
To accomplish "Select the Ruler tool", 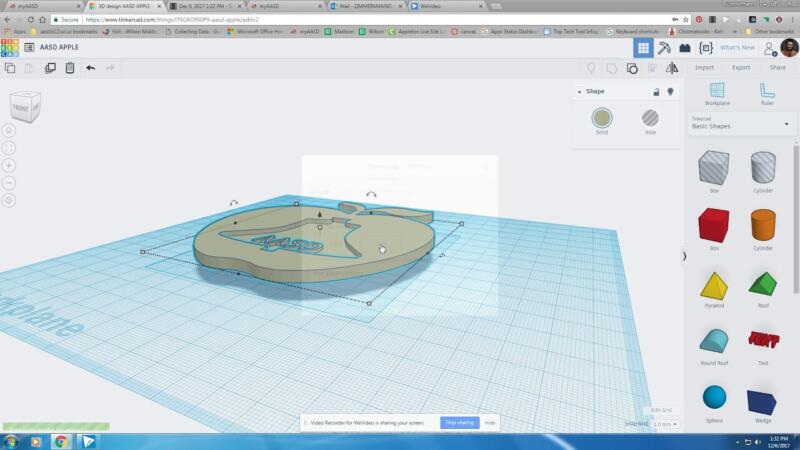I will 767,92.
